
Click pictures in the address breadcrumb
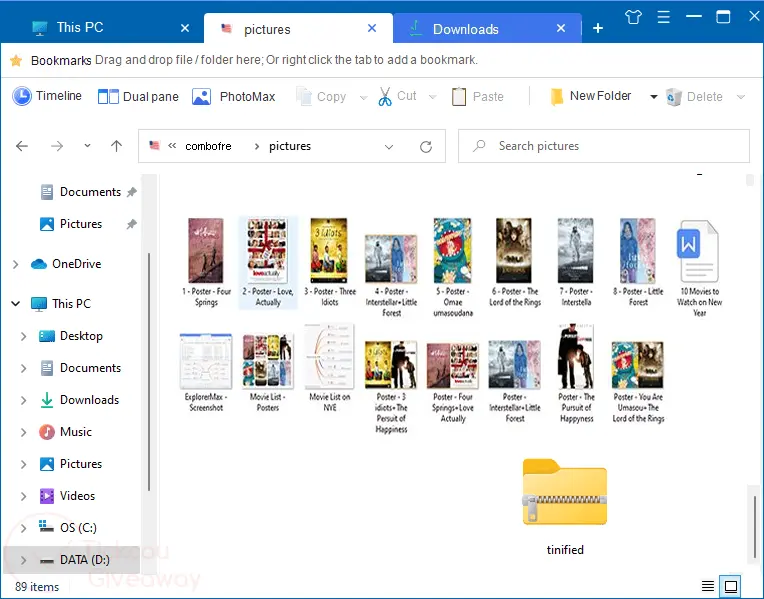[290, 146]
